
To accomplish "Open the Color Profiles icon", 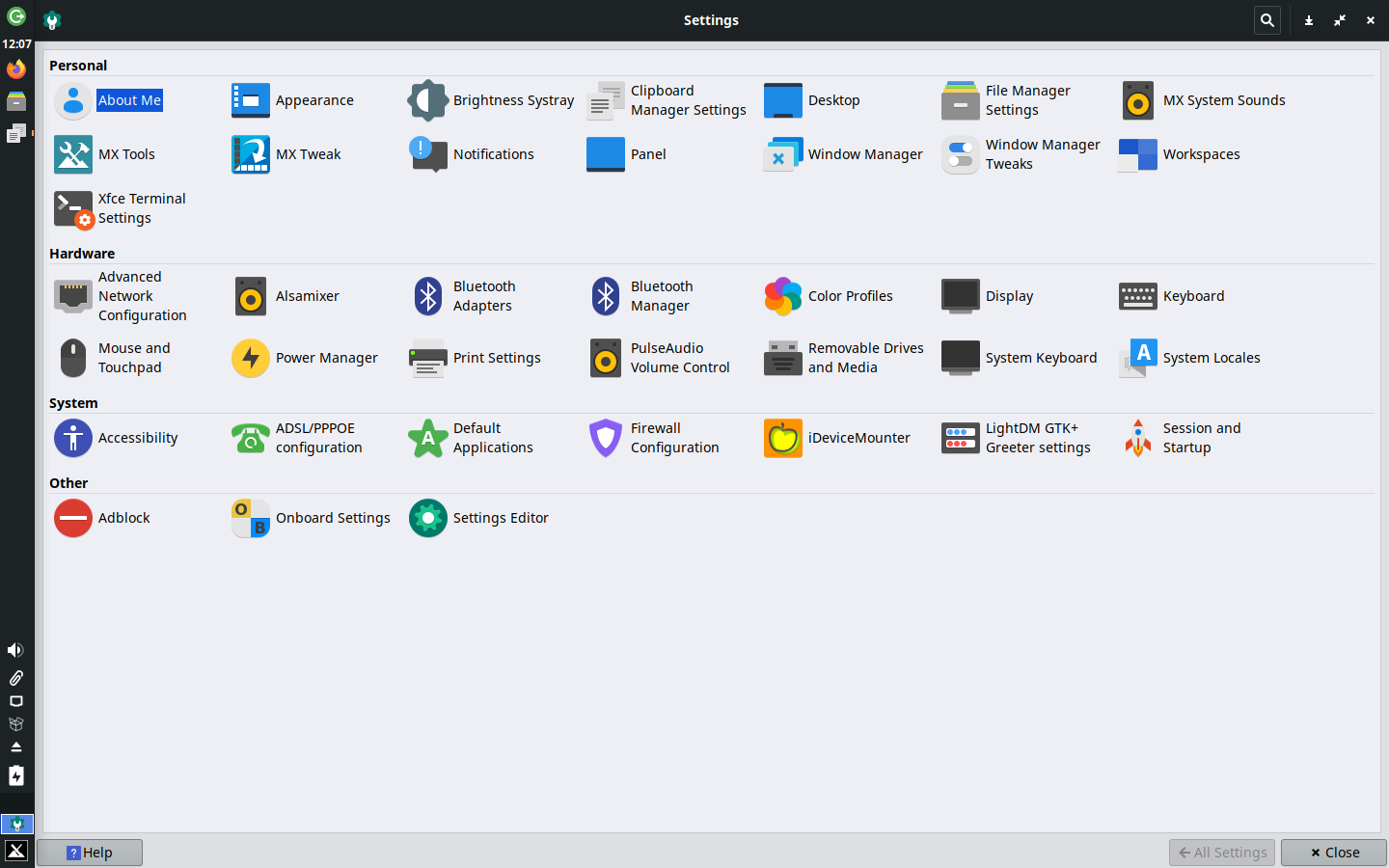I will 783,296.
